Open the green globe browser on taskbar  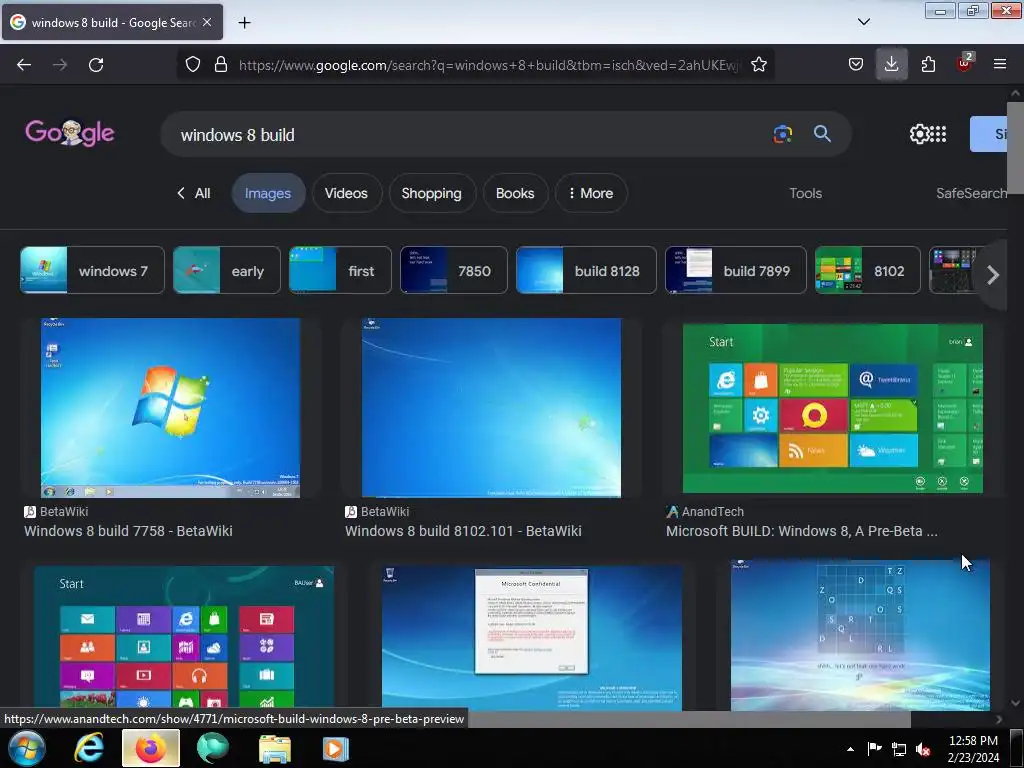pos(213,748)
